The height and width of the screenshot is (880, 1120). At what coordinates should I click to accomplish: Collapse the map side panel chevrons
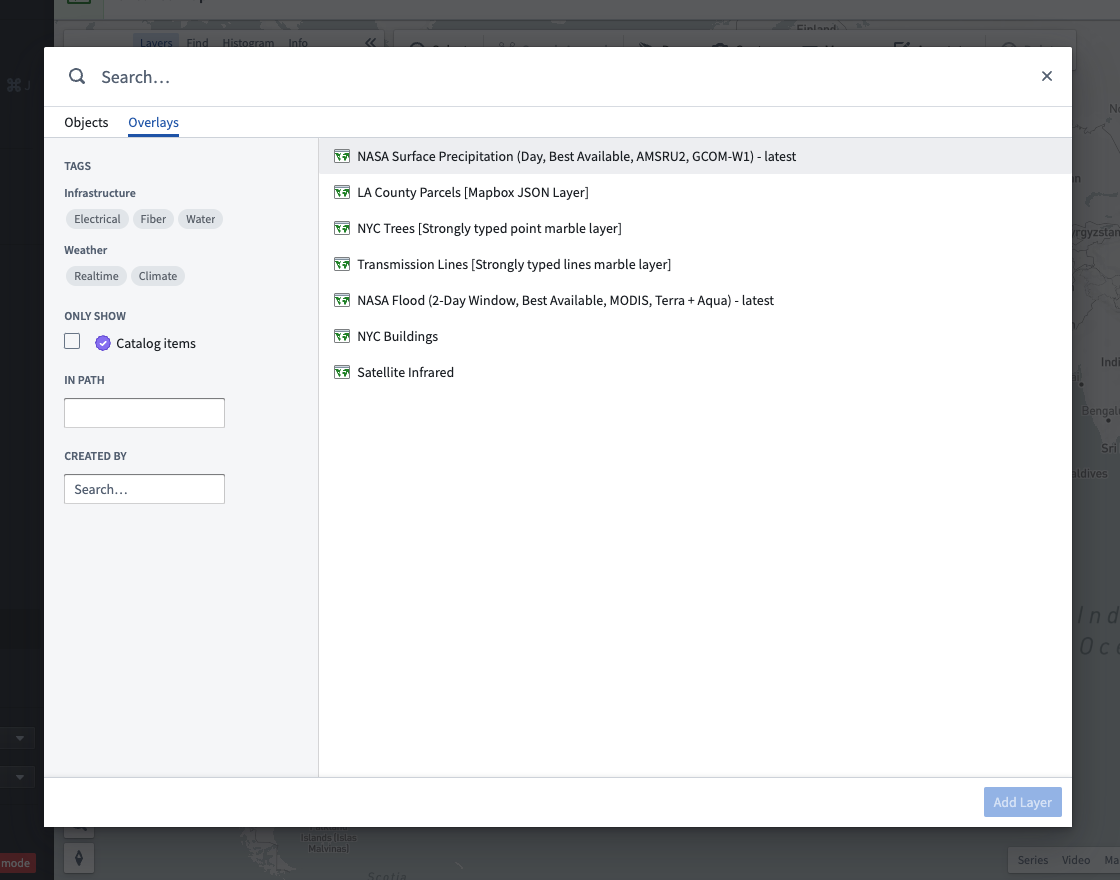pos(370,43)
